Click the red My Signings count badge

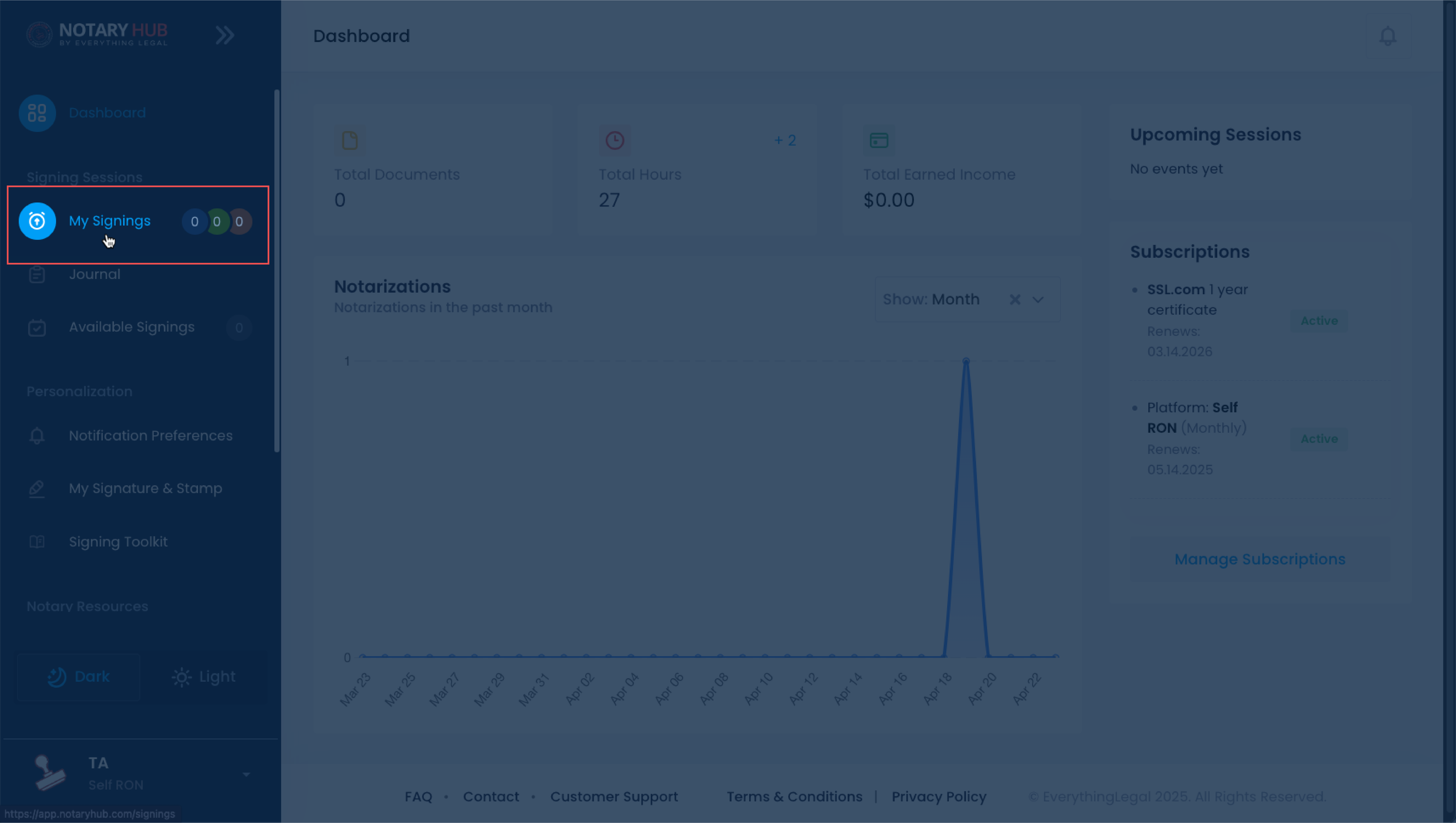coord(240,222)
